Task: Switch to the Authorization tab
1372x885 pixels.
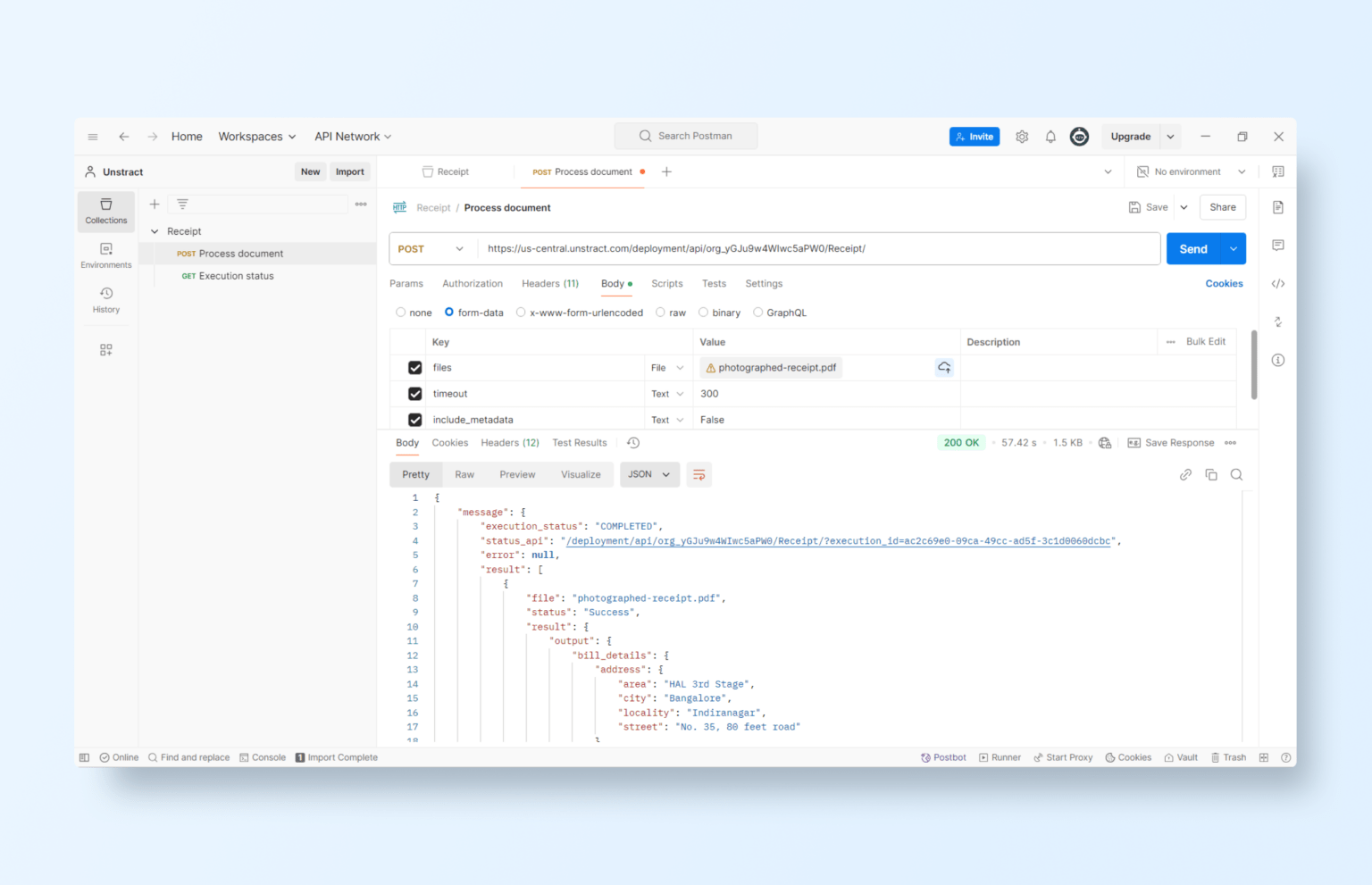Action: coord(473,283)
